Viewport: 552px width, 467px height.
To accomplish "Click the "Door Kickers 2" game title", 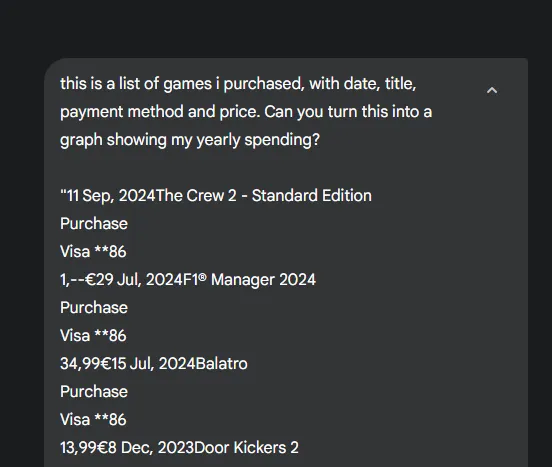I will pyautogui.click(x=246, y=448).
